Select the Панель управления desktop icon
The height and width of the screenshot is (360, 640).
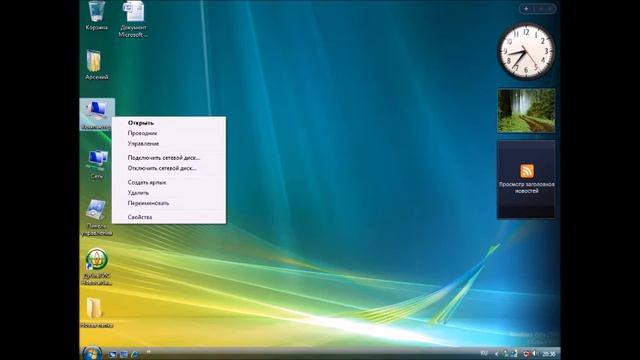click(x=97, y=218)
